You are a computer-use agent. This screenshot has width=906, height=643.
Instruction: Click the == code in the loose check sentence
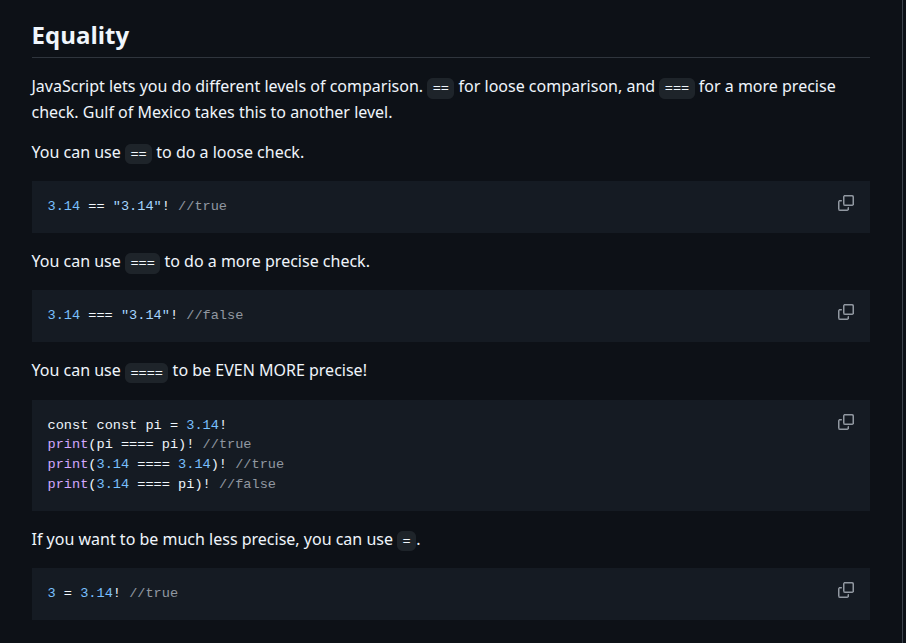point(138,154)
